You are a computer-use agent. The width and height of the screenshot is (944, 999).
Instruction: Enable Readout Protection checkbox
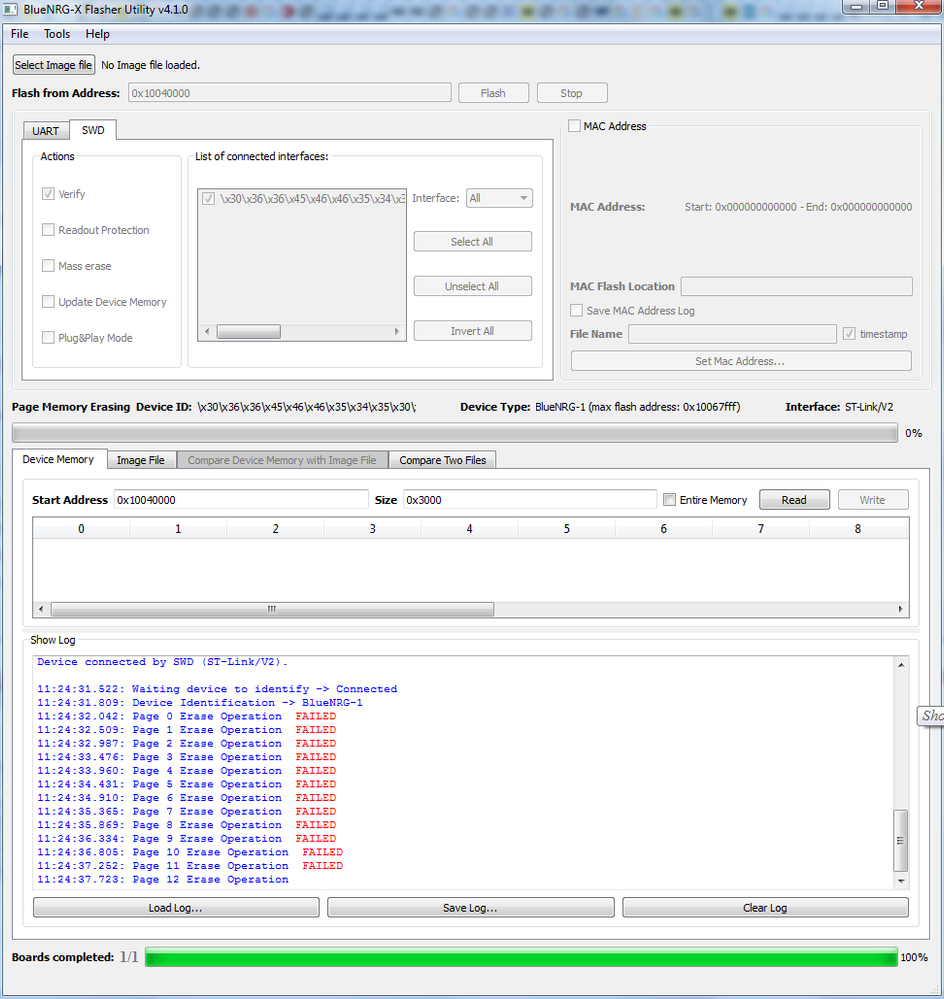(48, 230)
